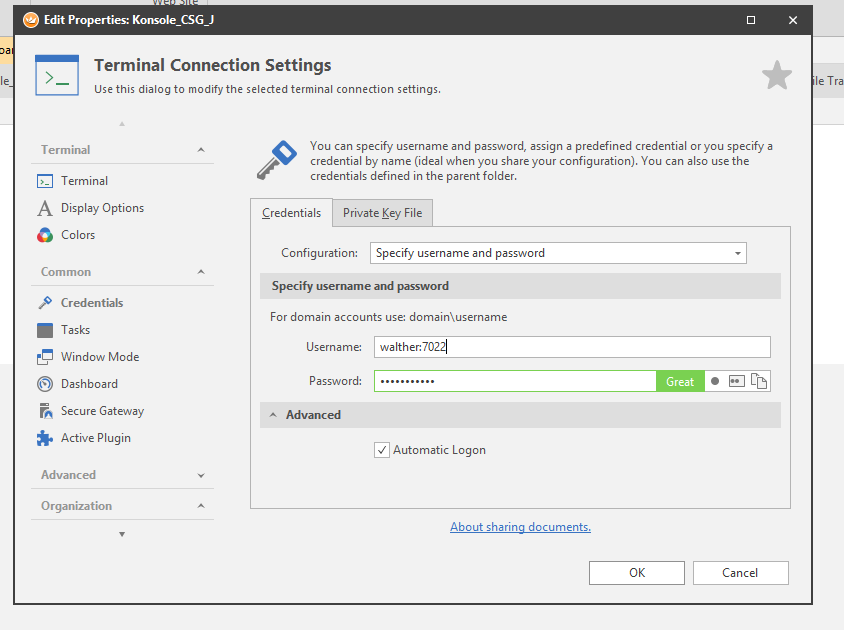Open Display Options in the sidebar
The width and height of the screenshot is (844, 630).
(x=102, y=208)
